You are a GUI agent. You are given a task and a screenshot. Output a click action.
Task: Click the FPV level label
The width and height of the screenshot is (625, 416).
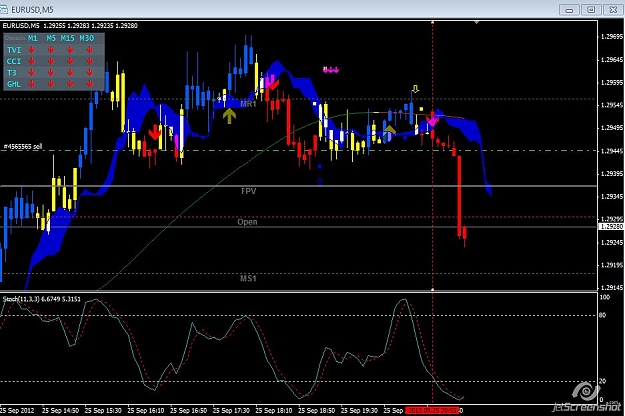[249, 191]
